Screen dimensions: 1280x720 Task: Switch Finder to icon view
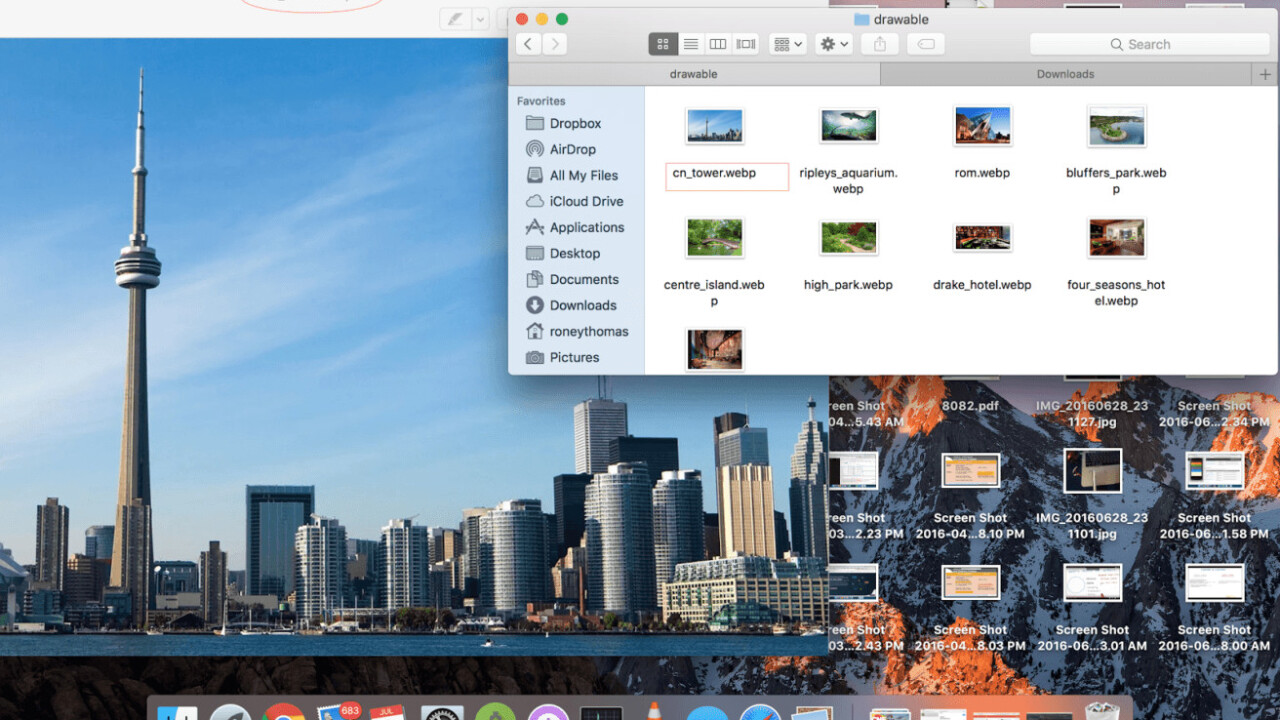click(663, 44)
